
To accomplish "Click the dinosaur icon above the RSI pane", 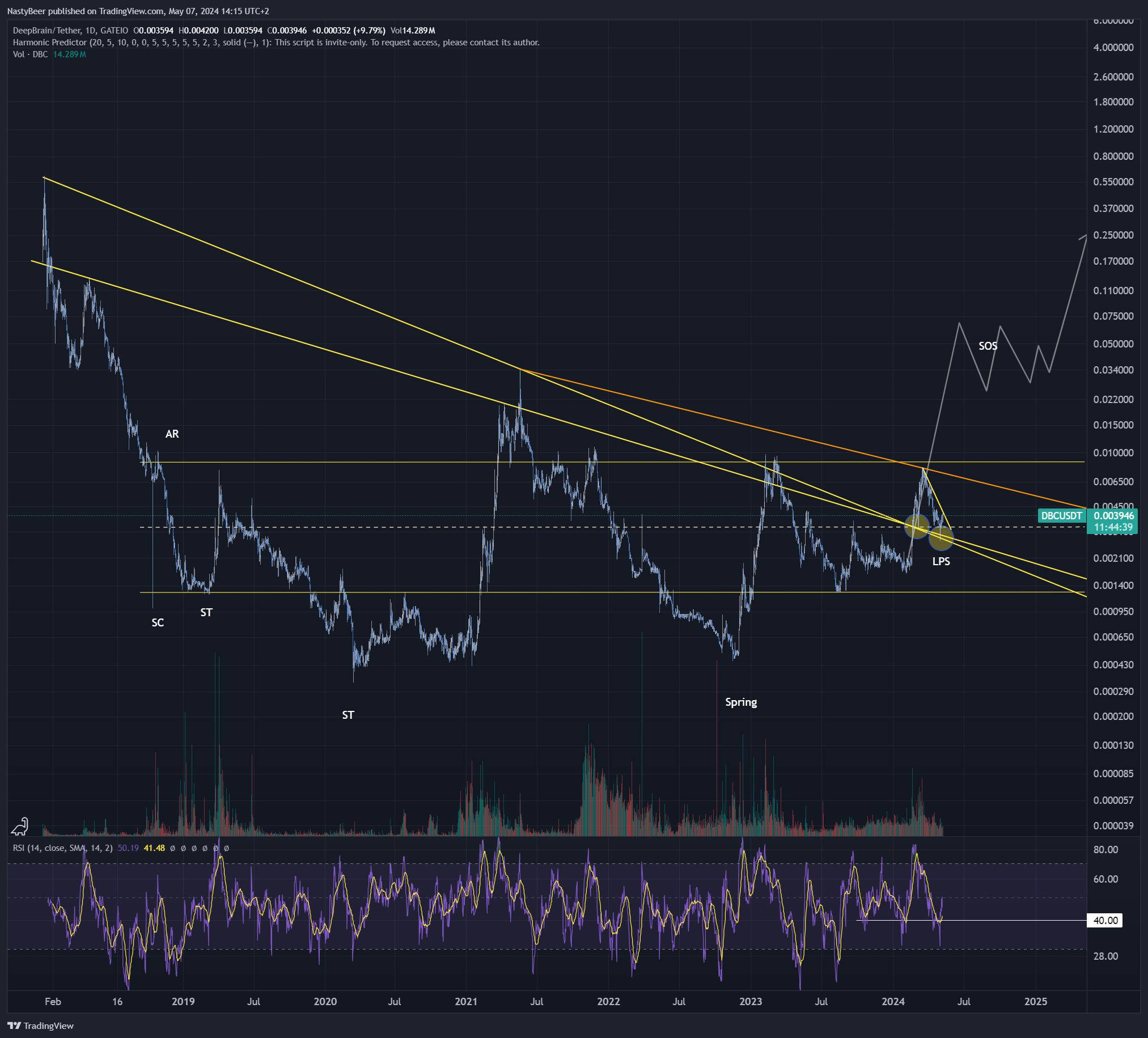I will [x=20, y=825].
